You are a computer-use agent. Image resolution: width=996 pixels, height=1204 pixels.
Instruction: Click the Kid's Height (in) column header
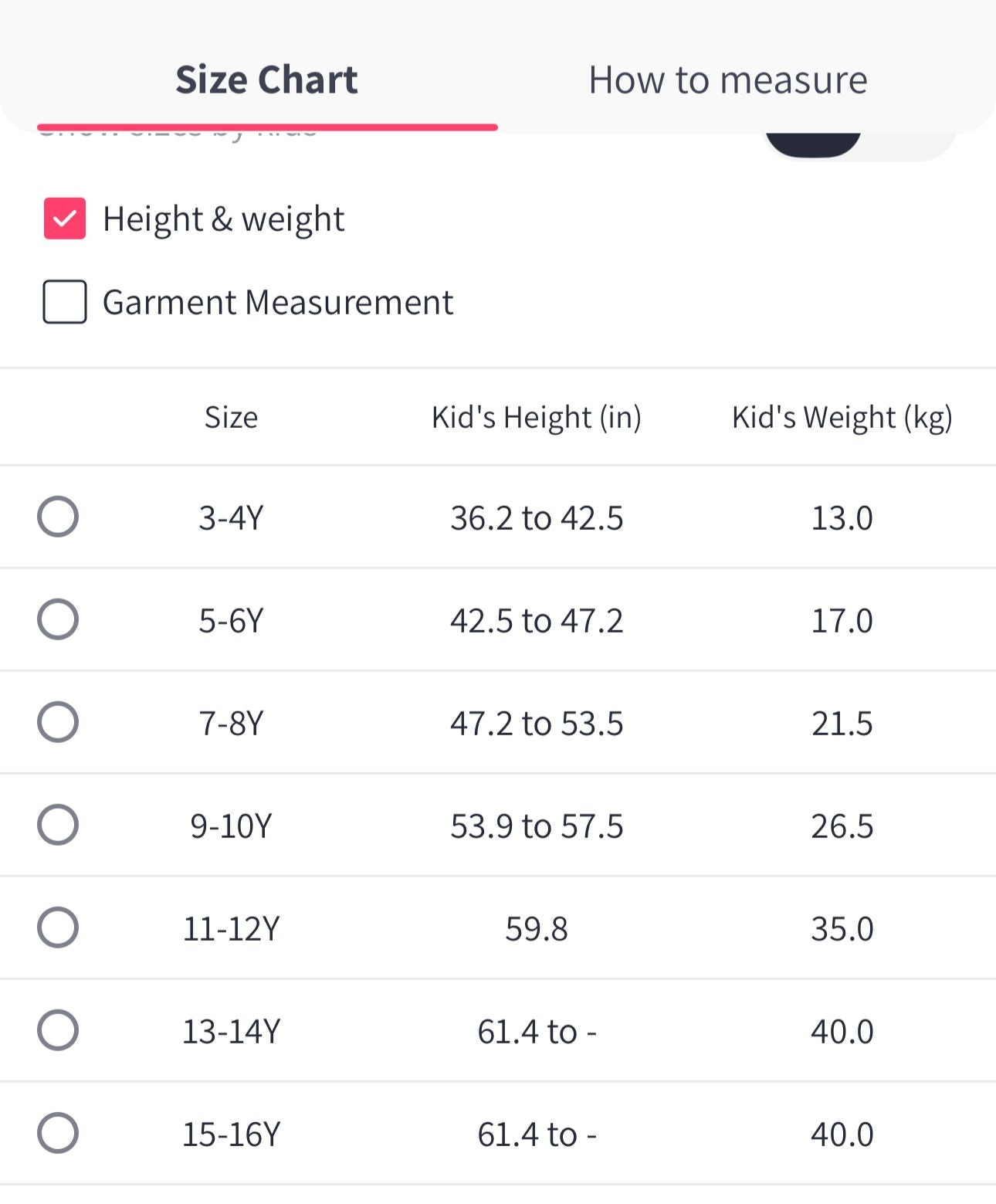(x=536, y=418)
